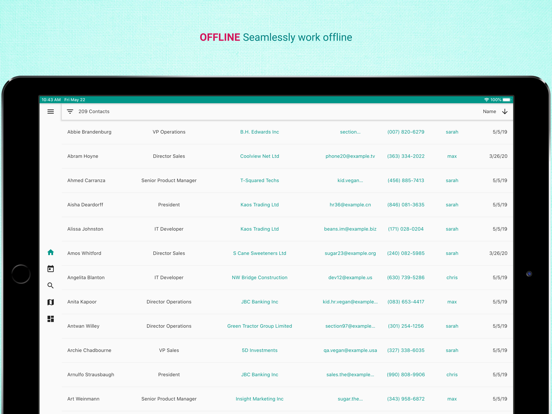Image resolution: width=552 pixels, height=414 pixels.
Task: Click Senior Product Manager in Ahmed Carranza row
Action: click(169, 181)
